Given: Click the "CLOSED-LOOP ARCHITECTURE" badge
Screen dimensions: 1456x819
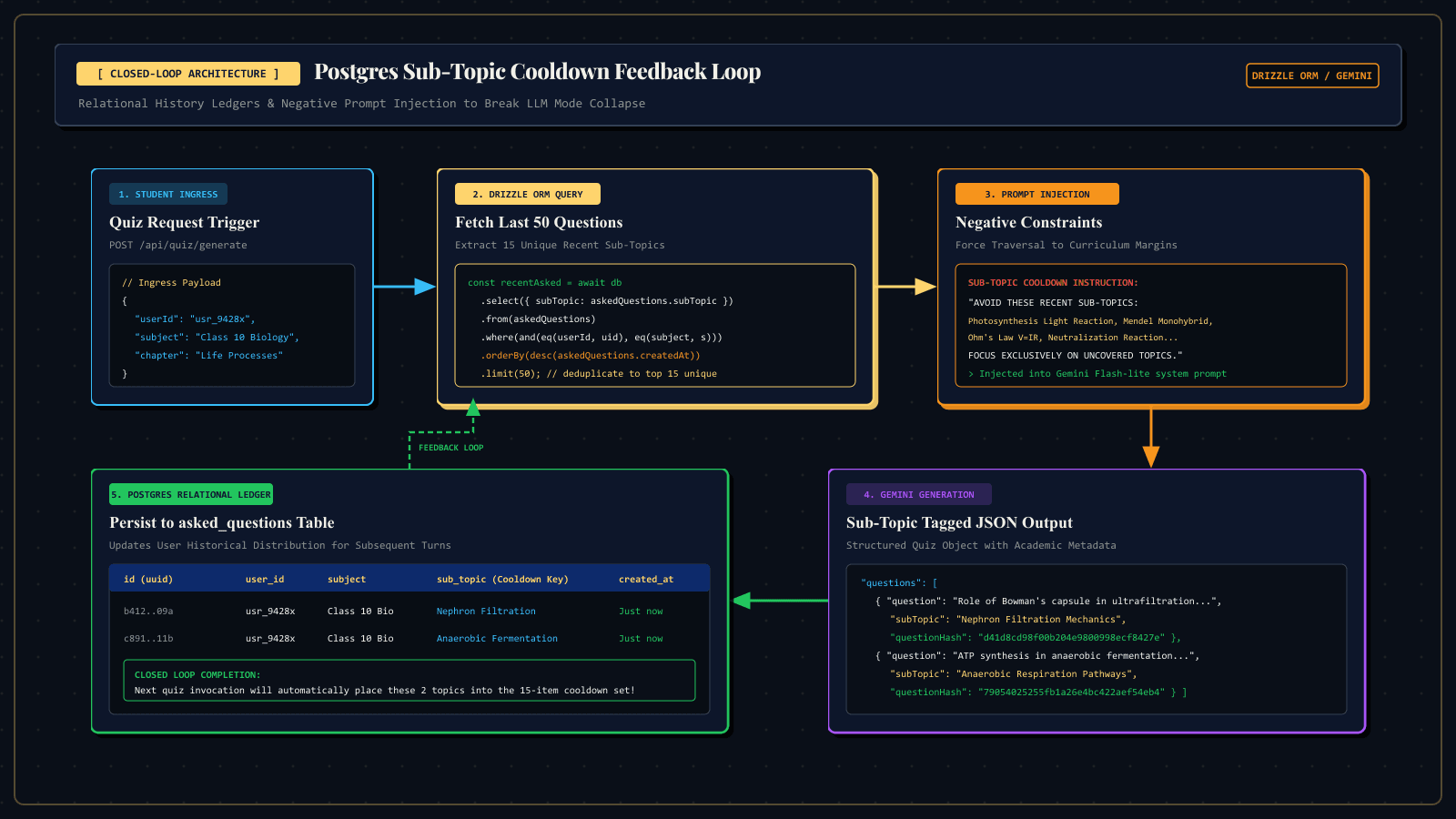Looking at the screenshot, I should (x=188, y=74).
